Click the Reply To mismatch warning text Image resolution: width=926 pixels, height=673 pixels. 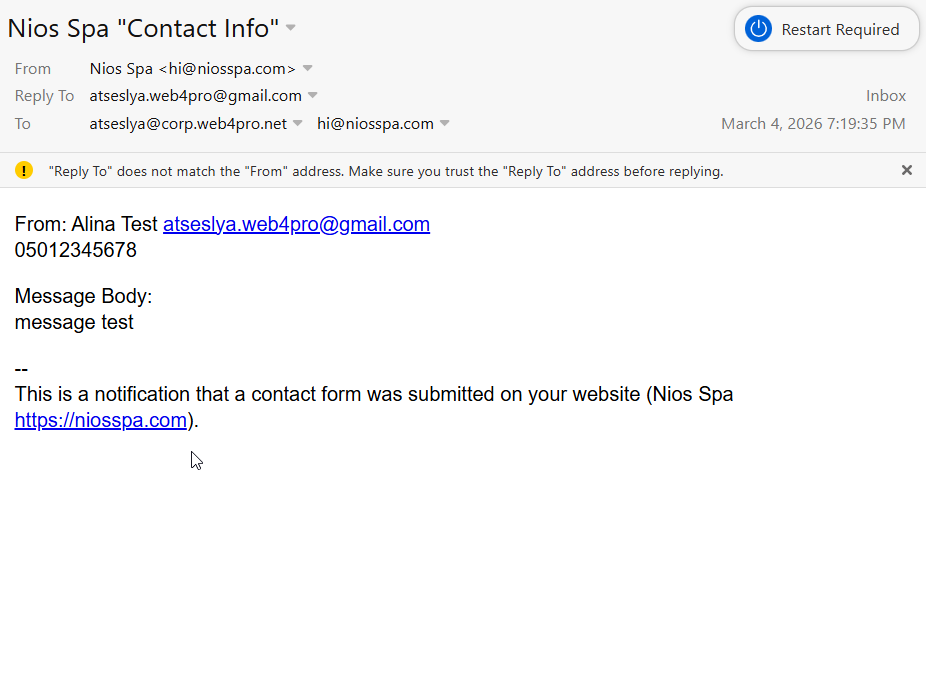386,171
